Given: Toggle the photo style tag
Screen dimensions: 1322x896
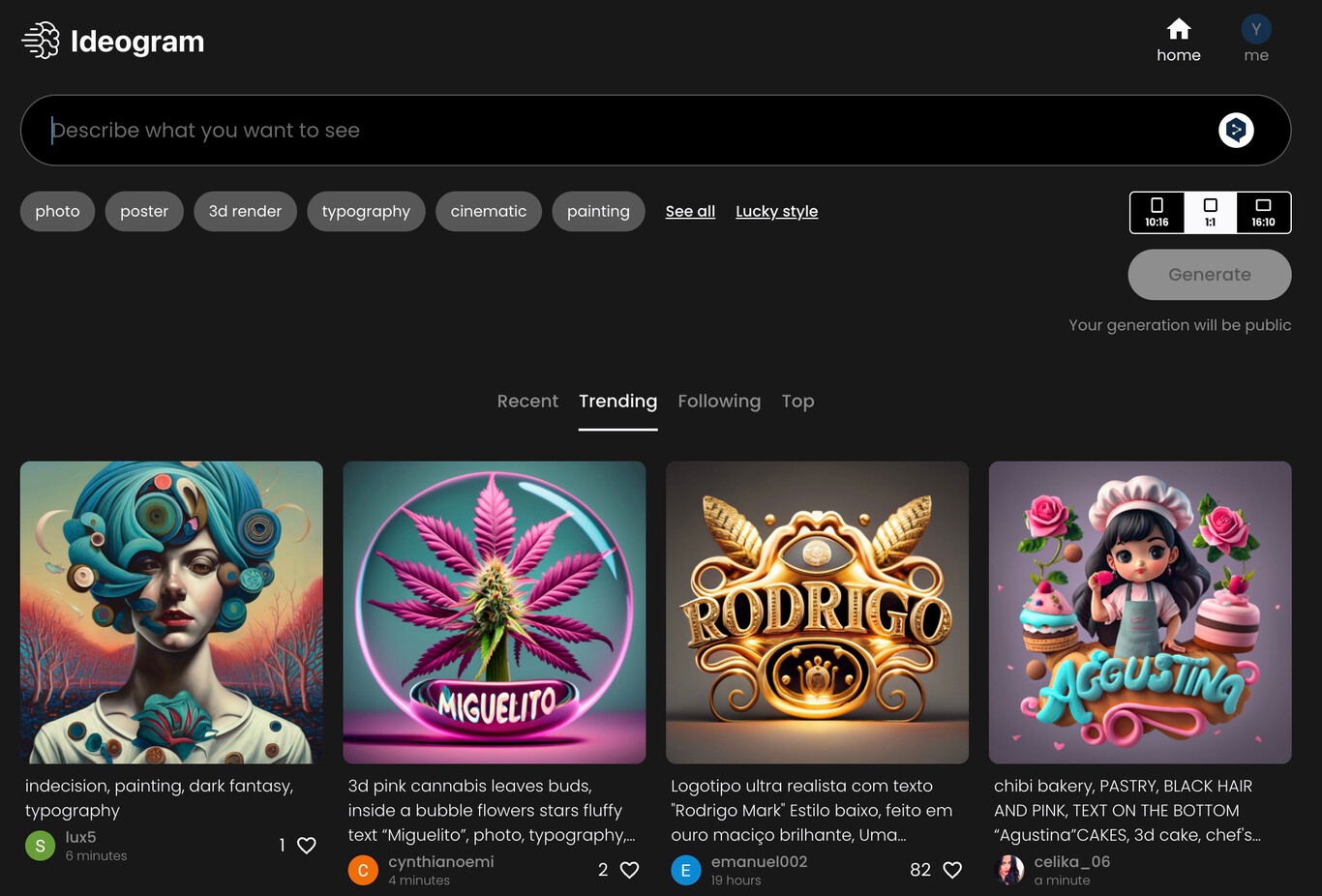Looking at the screenshot, I should pos(57,211).
